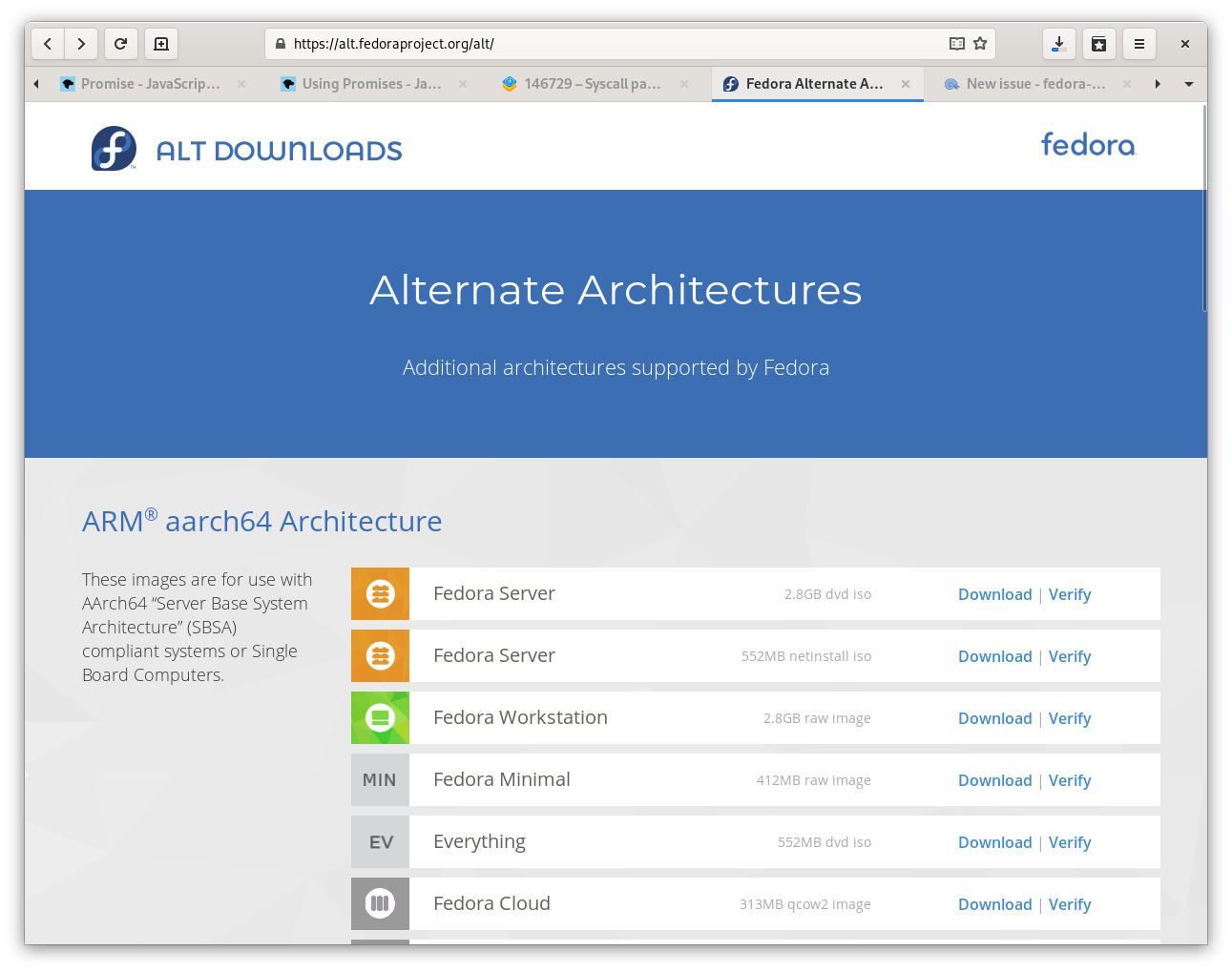Close the New issue - fedora tab

[x=1127, y=84]
